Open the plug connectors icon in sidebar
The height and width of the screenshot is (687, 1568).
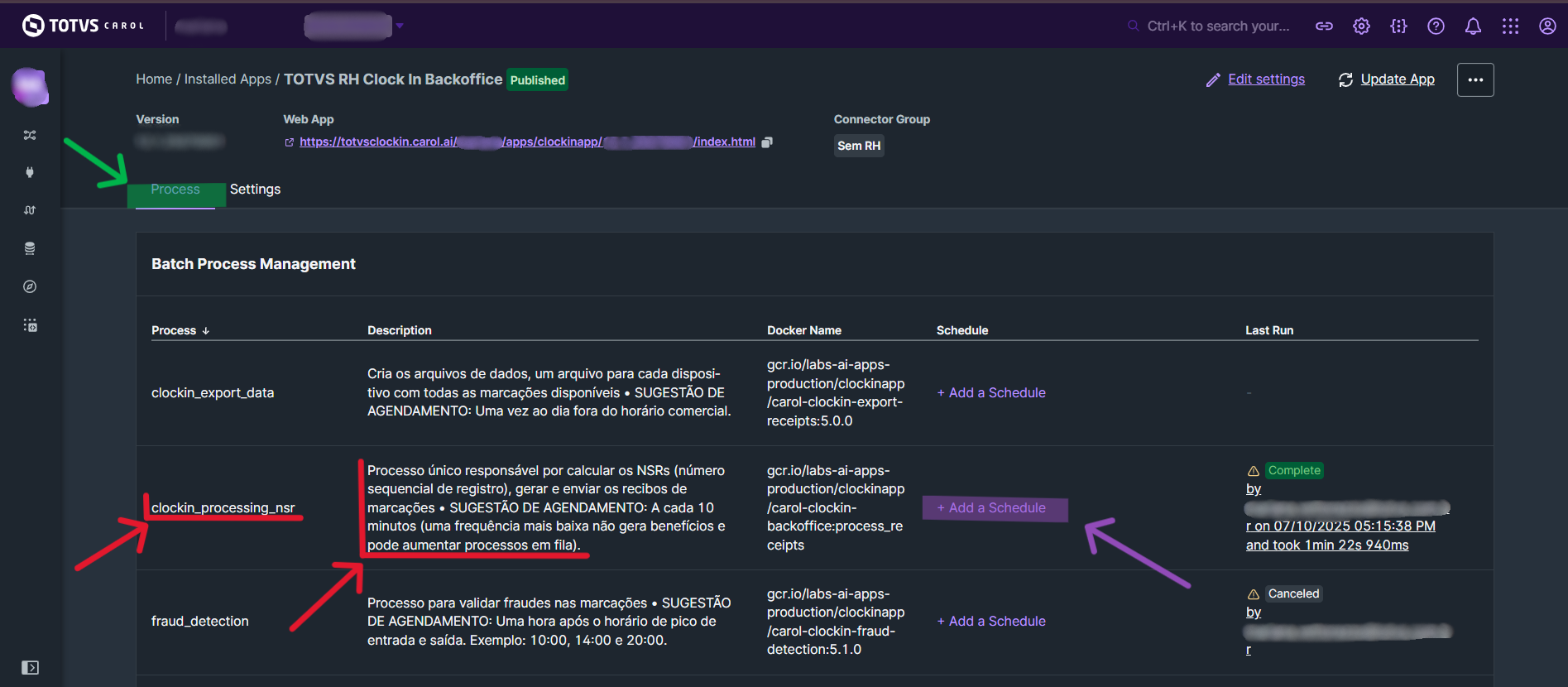pyautogui.click(x=30, y=172)
